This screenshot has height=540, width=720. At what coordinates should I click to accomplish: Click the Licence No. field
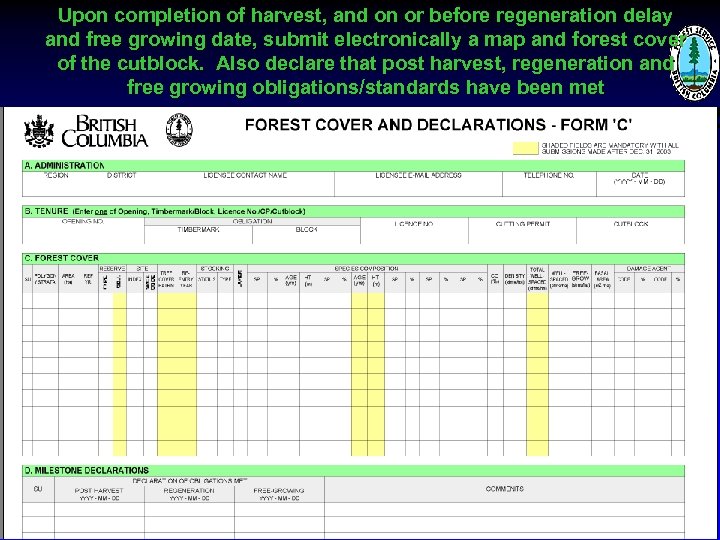[x=414, y=231]
